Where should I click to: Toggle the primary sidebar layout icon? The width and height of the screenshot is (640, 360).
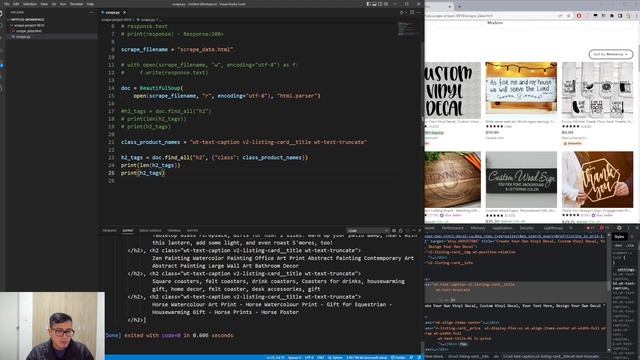pyautogui.click(x=369, y=4)
